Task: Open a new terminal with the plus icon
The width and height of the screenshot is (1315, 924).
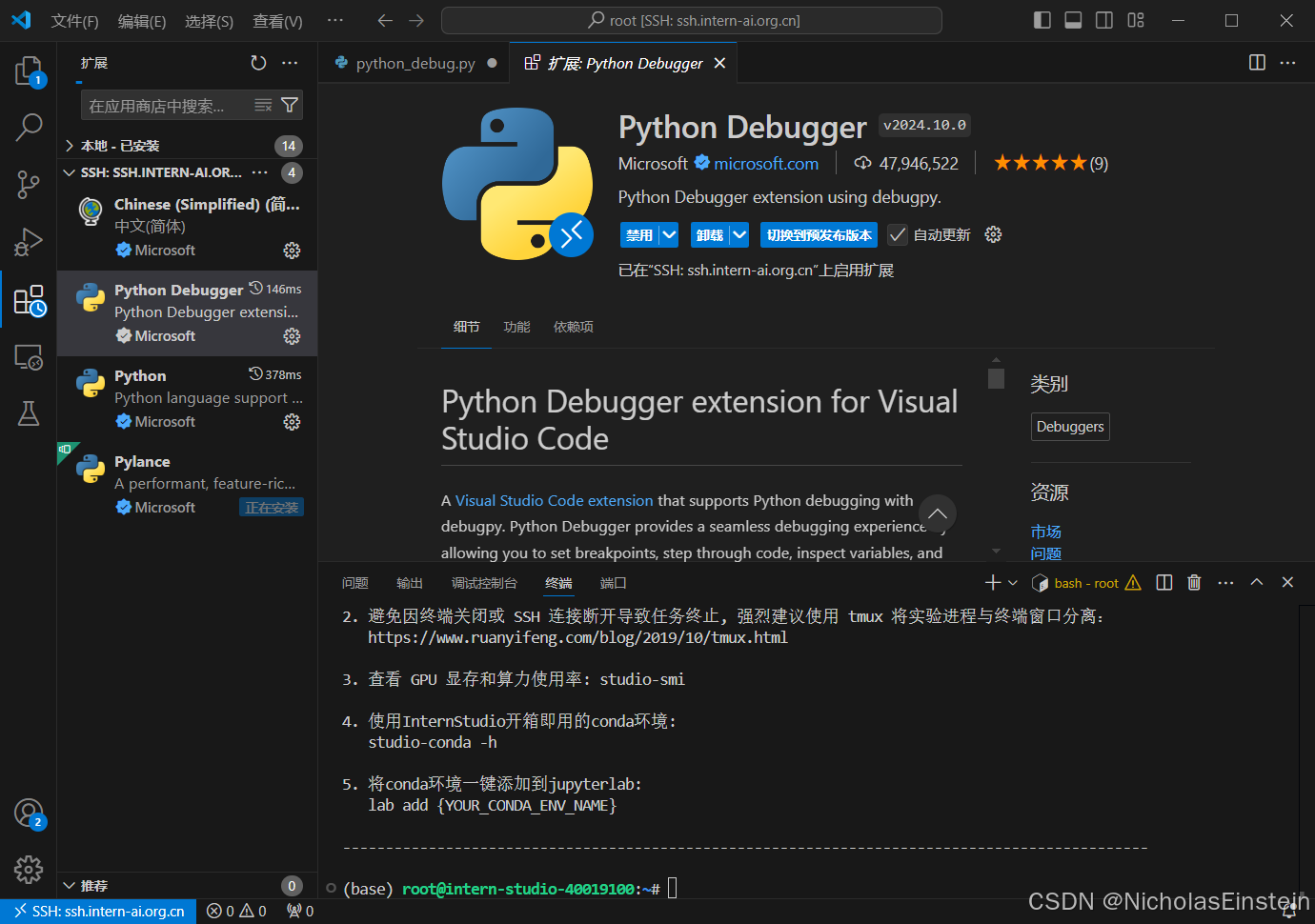Action: [991, 582]
